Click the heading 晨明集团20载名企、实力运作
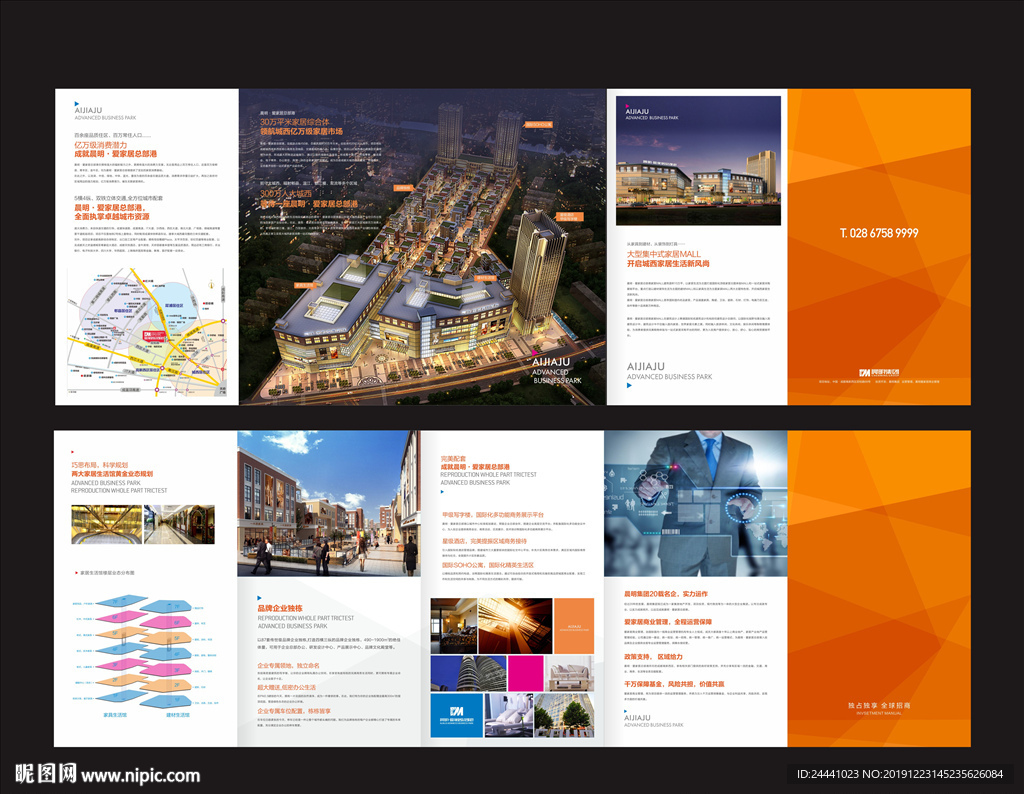The width and height of the screenshot is (1024, 794). (x=665, y=594)
